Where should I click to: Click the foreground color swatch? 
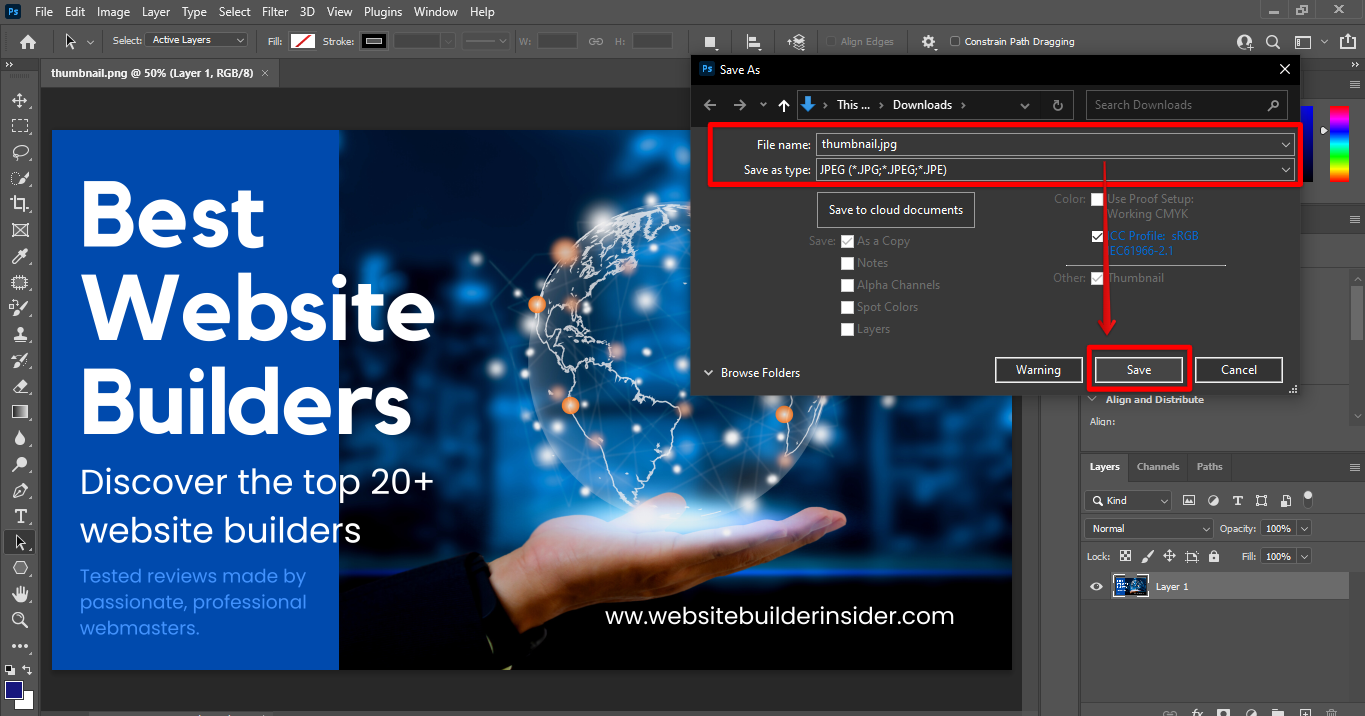coord(14,690)
